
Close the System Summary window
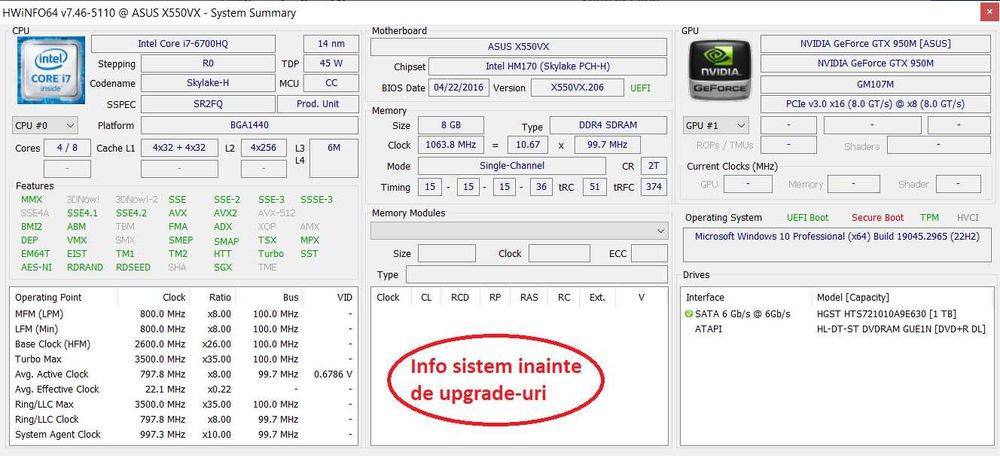(x=987, y=13)
